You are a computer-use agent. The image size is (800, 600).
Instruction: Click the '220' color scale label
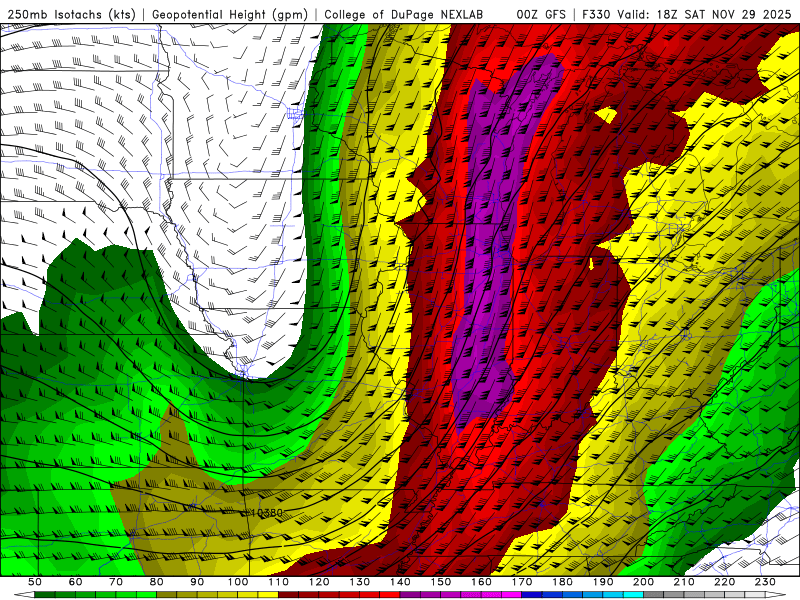724,582
